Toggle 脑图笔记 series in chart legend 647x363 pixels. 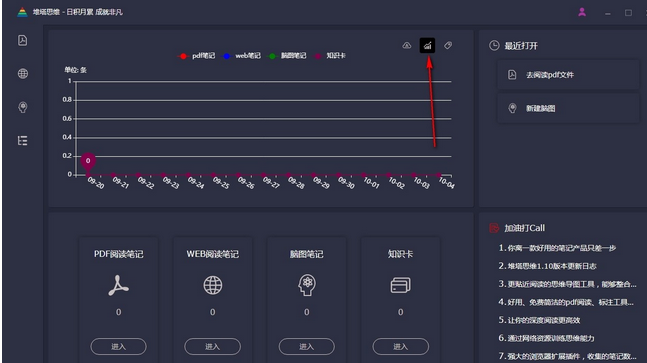pos(287,56)
